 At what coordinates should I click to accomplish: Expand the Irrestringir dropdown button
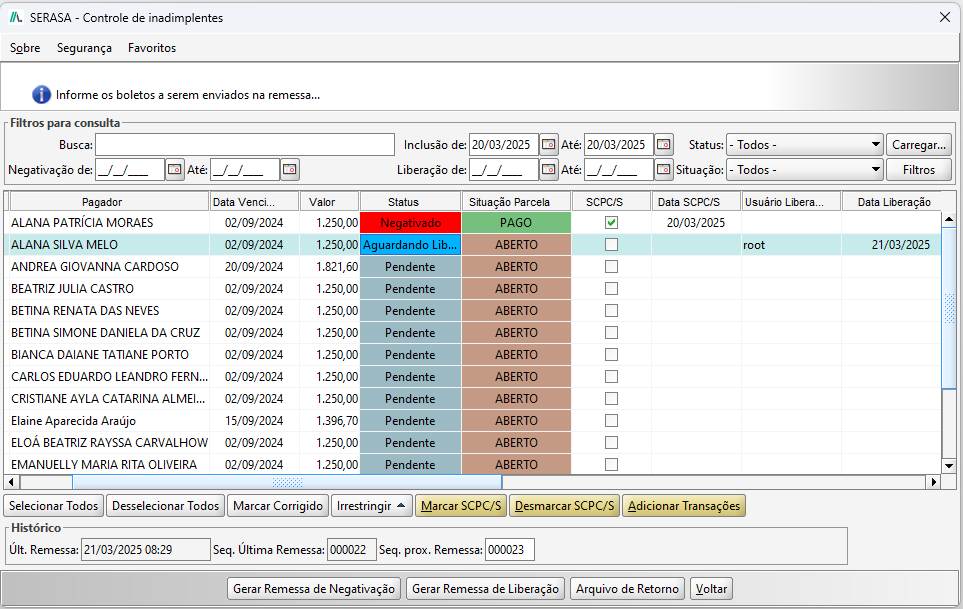(x=371, y=506)
